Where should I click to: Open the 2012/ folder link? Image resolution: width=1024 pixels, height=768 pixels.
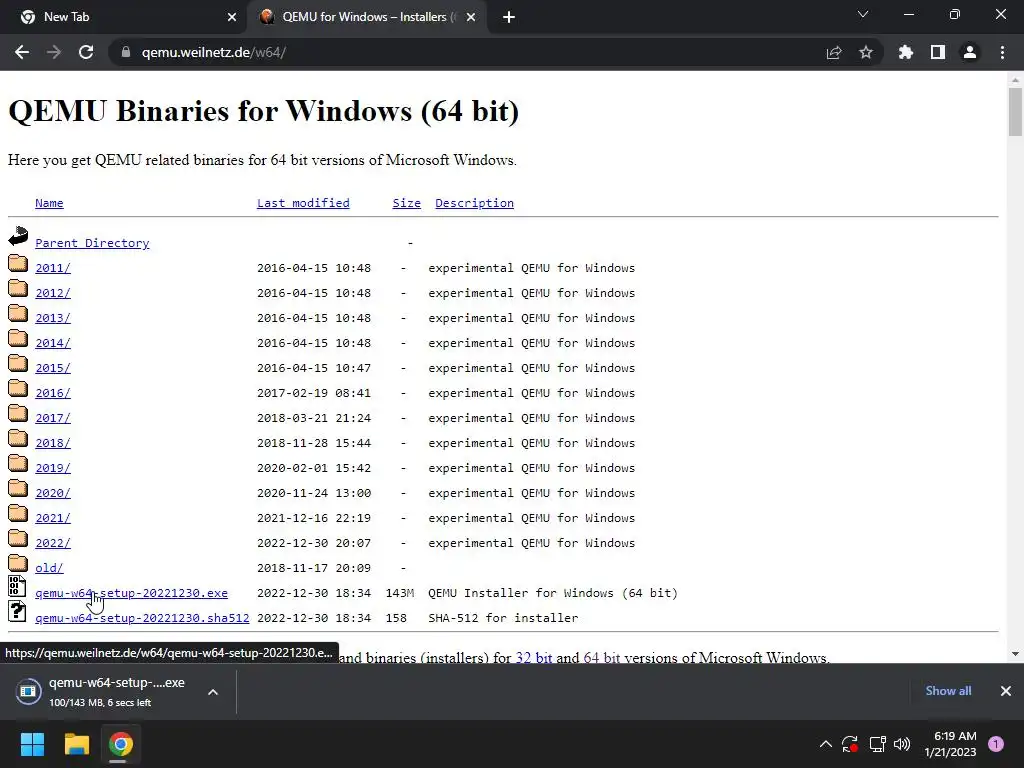tap(53, 293)
